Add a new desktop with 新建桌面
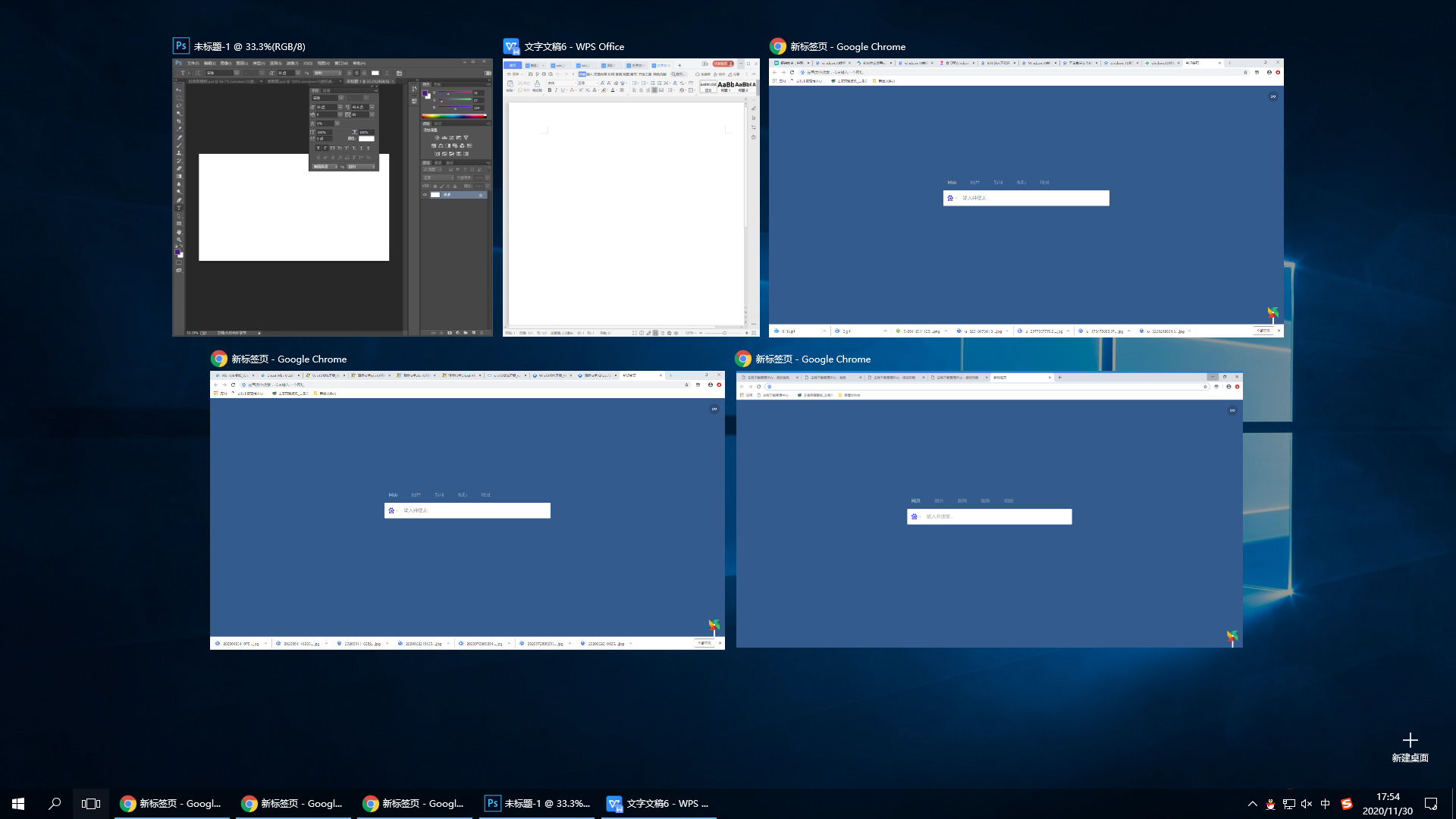 tap(1410, 747)
